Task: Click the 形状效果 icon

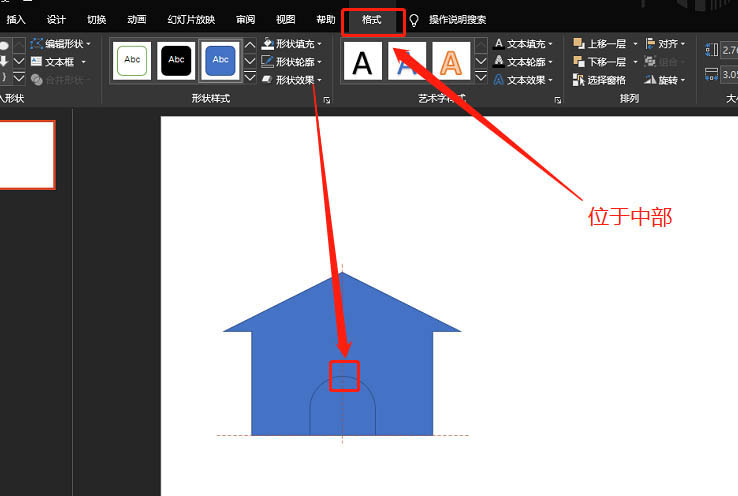Action: (x=267, y=80)
